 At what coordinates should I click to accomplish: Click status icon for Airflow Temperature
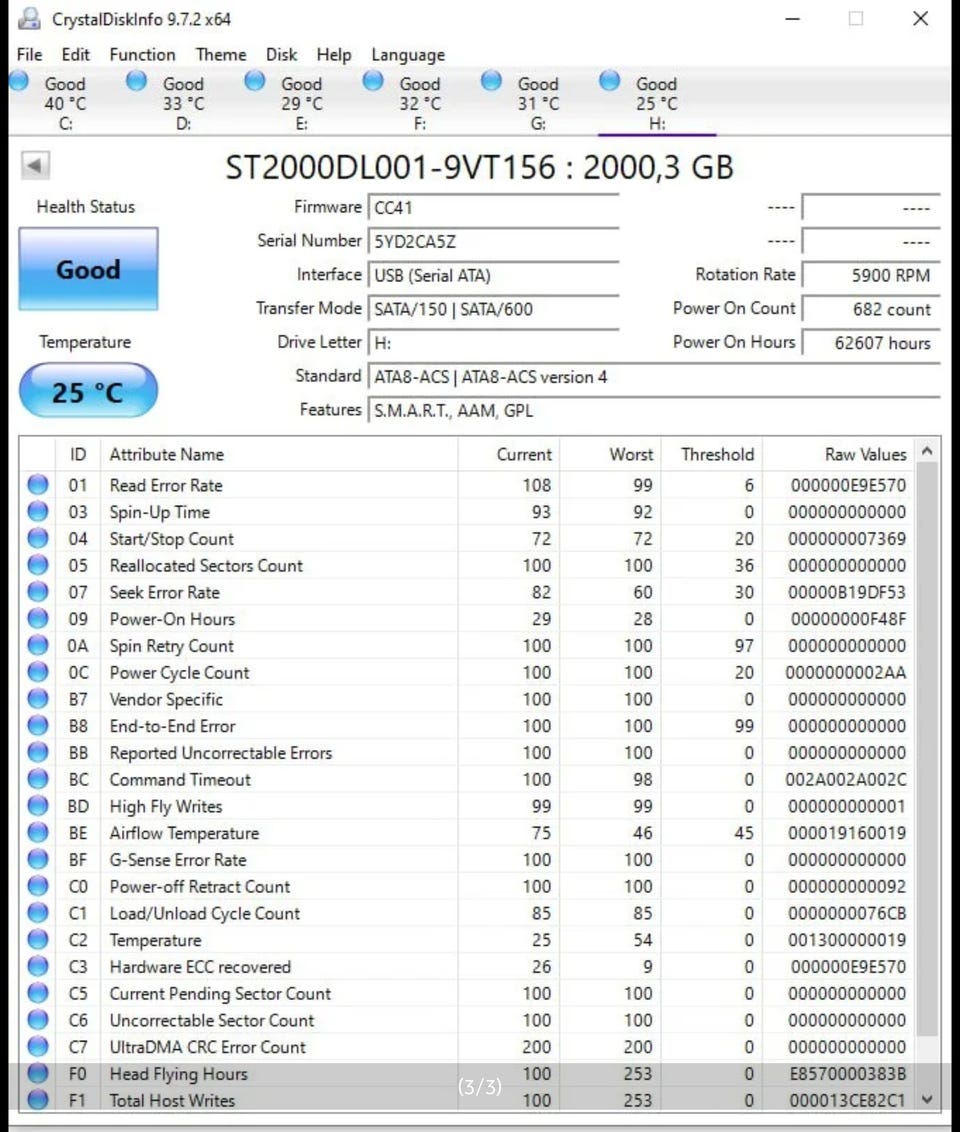tap(38, 832)
